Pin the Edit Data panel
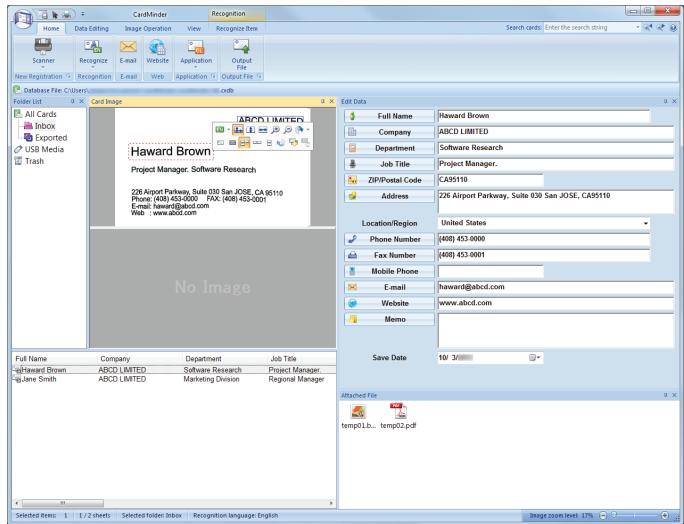This screenshot has height=524, width=684. tap(665, 101)
